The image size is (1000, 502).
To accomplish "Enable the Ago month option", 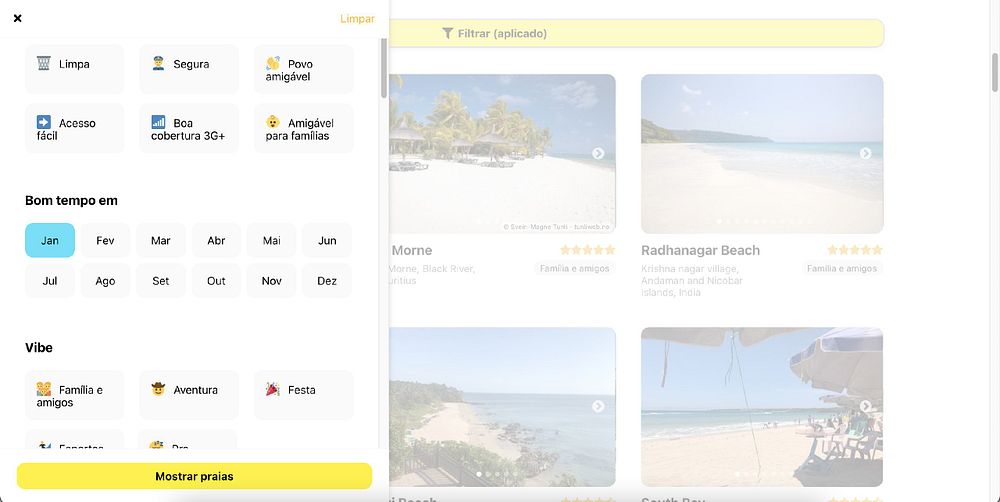I will coord(105,281).
